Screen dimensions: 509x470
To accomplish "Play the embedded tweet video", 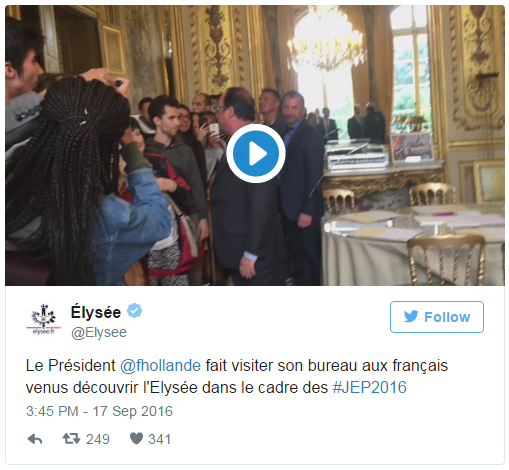I will coord(256,154).
